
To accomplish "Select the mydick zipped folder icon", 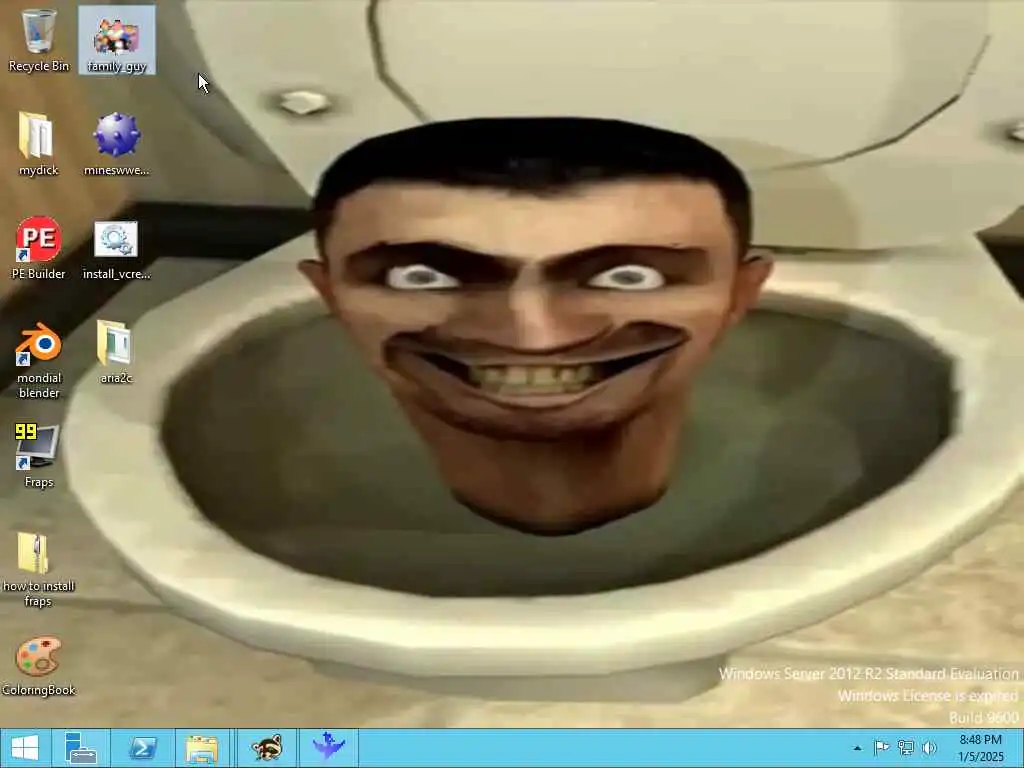I will (39, 144).
